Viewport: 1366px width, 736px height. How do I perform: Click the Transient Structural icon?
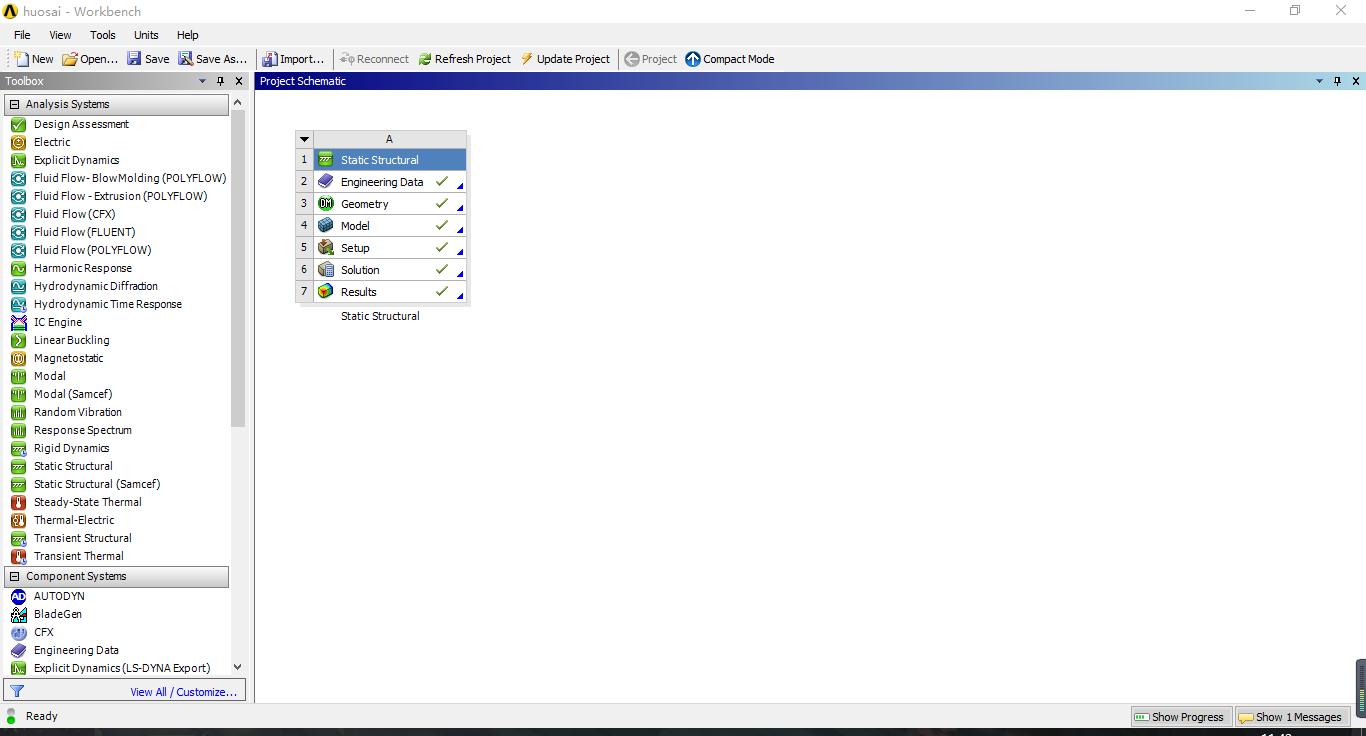18,538
